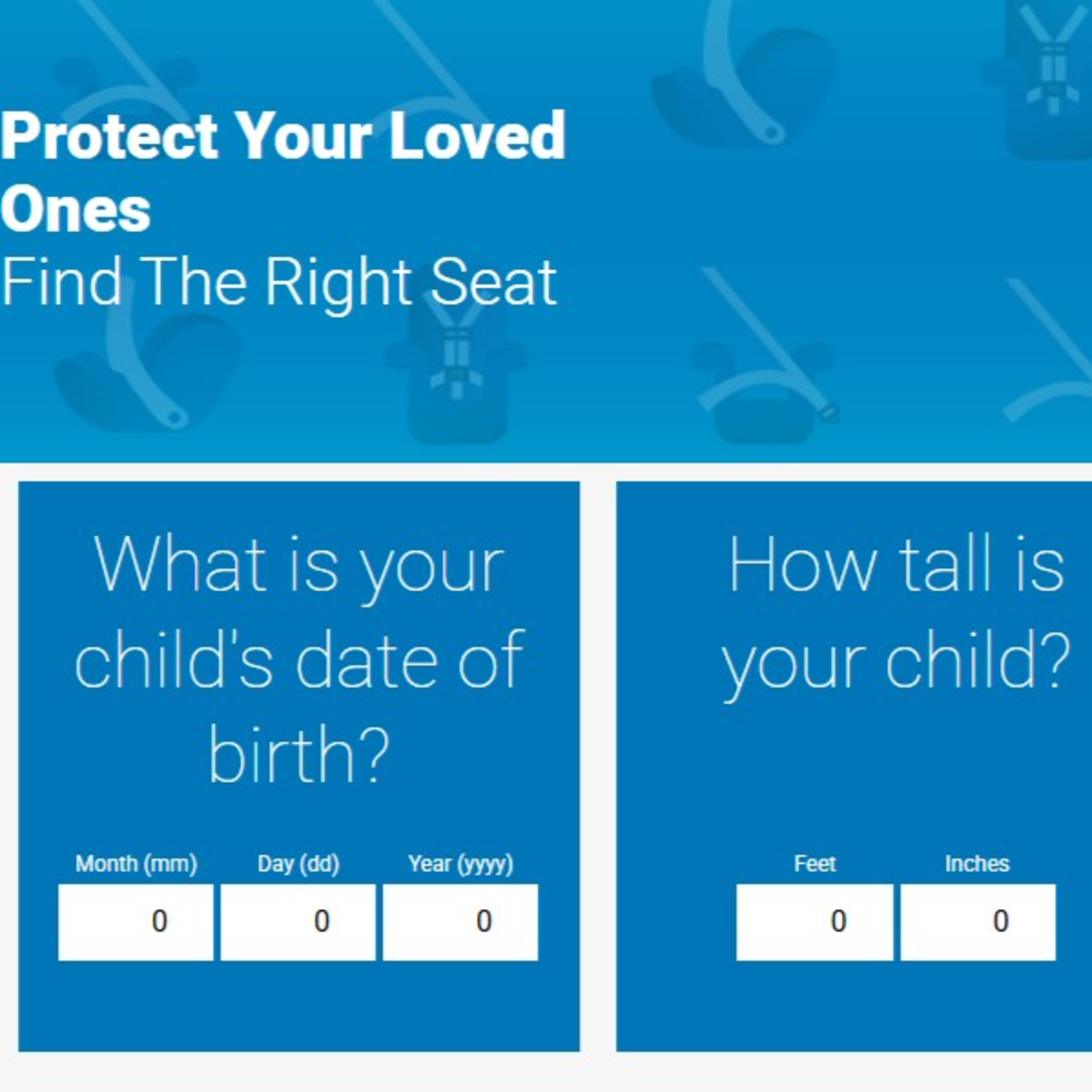Viewport: 1092px width, 1092px height.
Task: Click the Month (mm) input field
Action: (x=136, y=922)
